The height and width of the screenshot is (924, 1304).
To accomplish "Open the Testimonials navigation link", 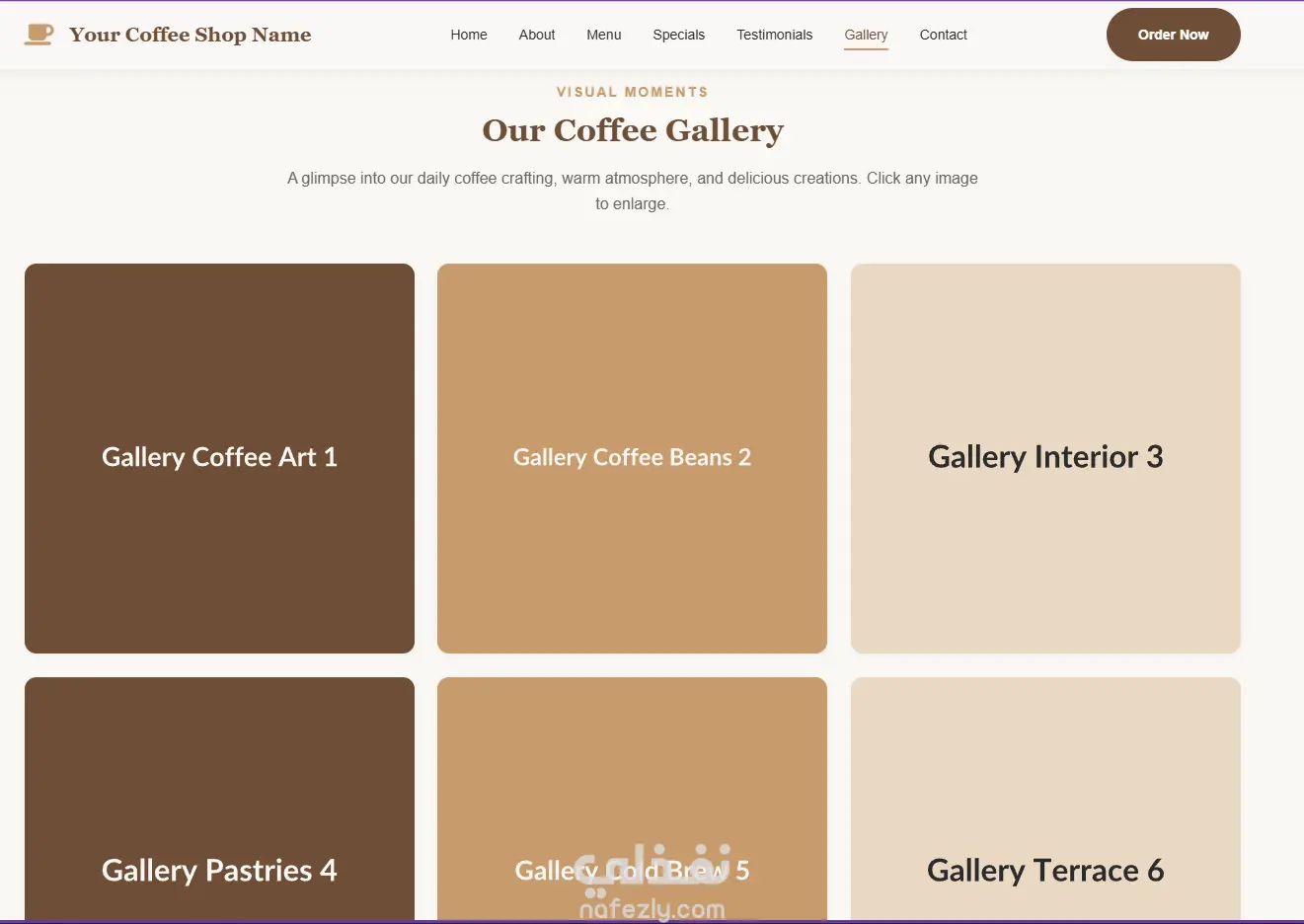I will coord(775,35).
